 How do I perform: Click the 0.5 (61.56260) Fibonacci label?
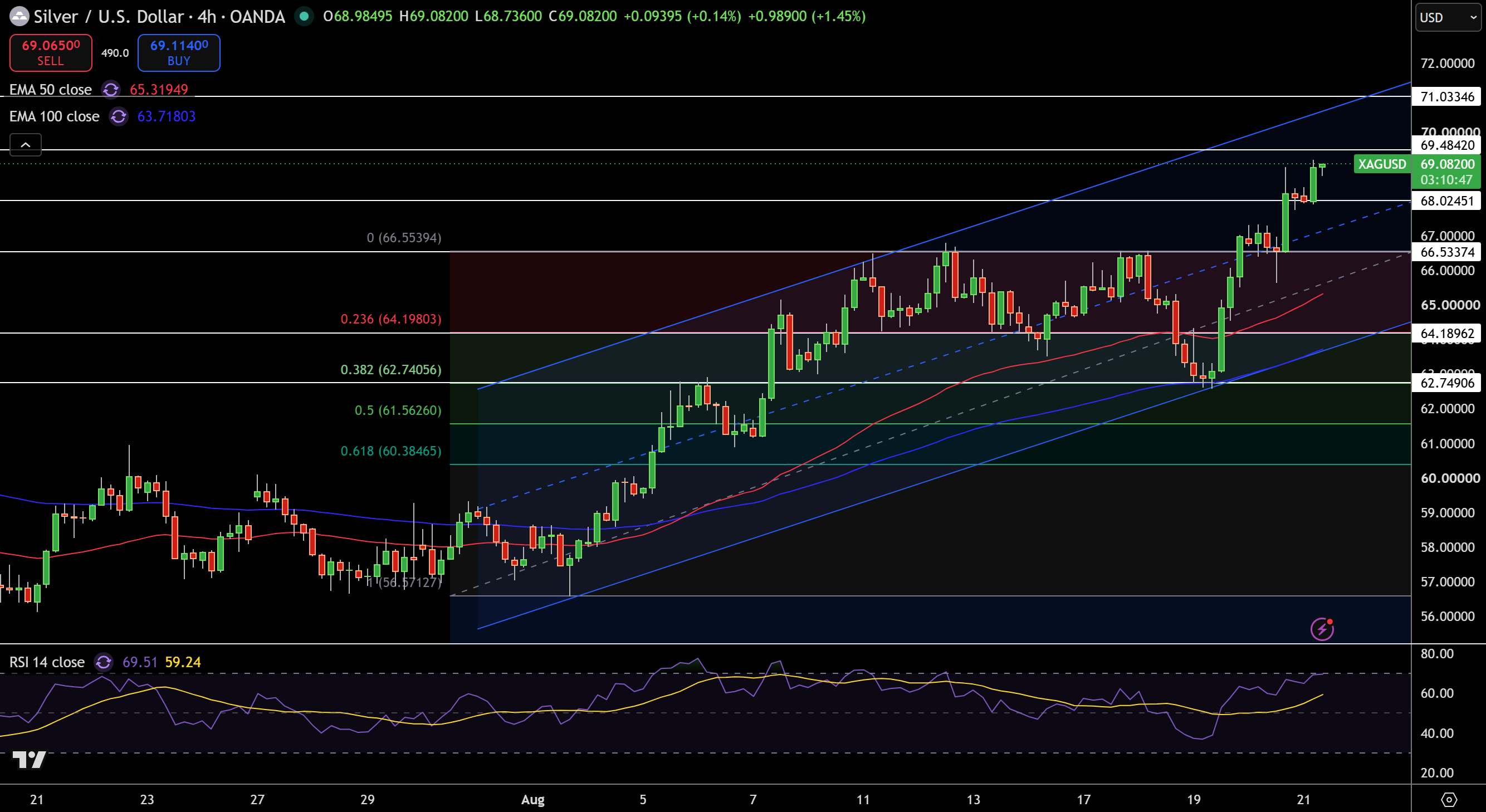(x=398, y=410)
